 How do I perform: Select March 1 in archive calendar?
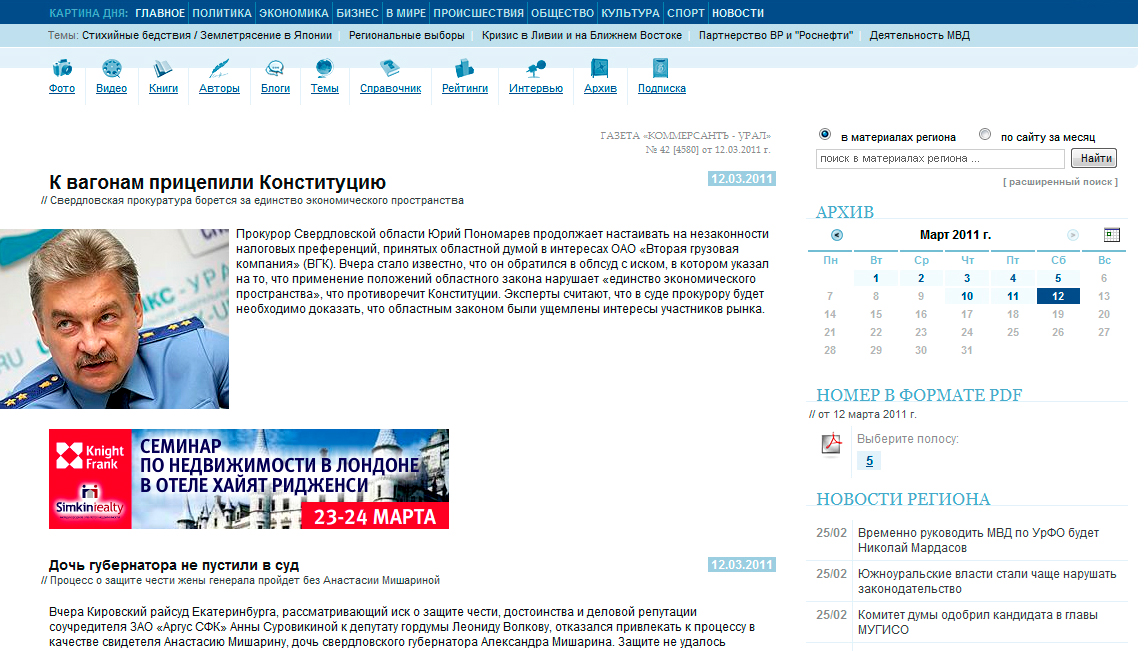[x=876, y=278]
